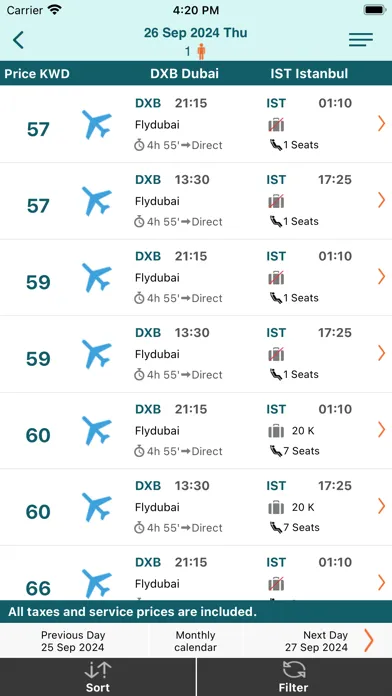This screenshot has height=696, width=392.
Task: Tap the Sort arrows icon
Action: 98,670
